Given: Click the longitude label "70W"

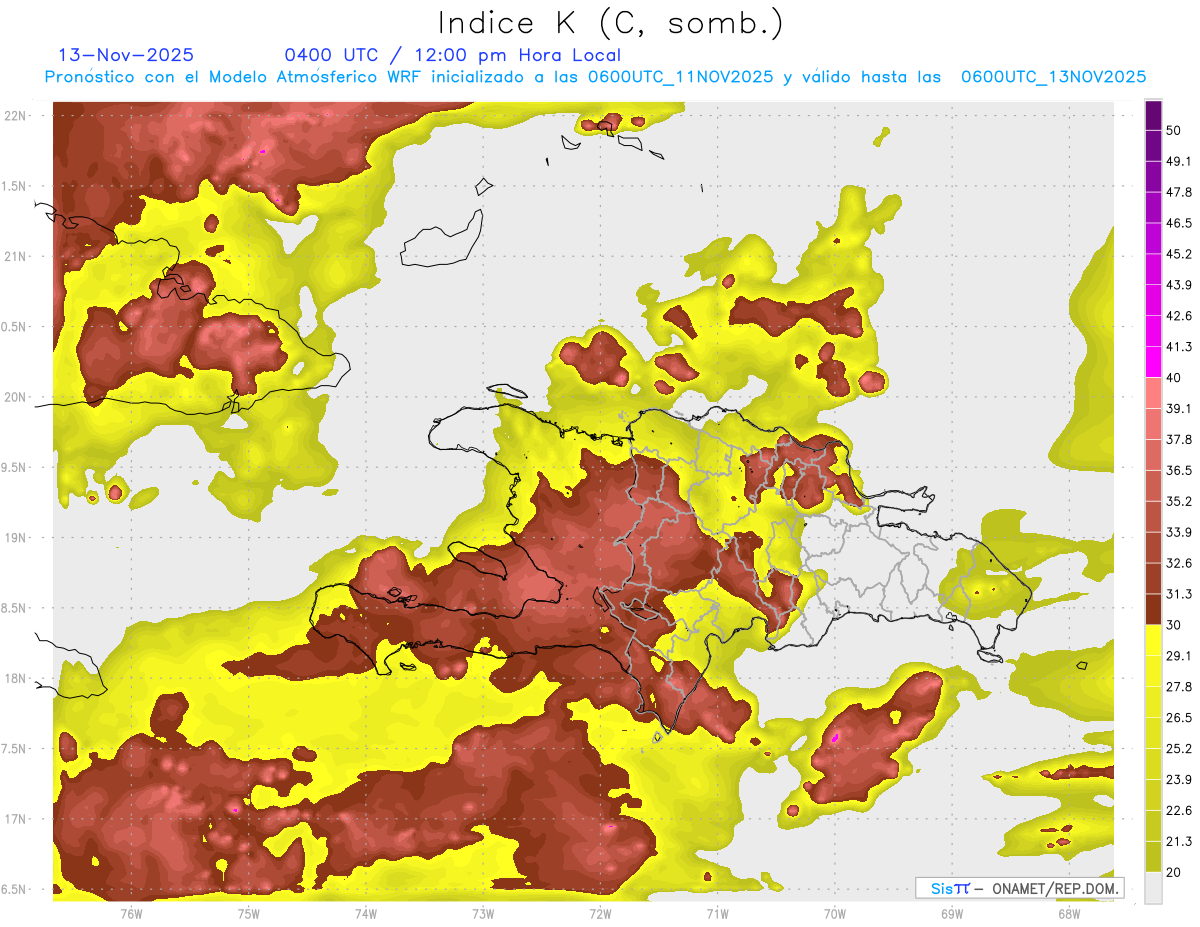Looking at the screenshot, I should 835,914.
